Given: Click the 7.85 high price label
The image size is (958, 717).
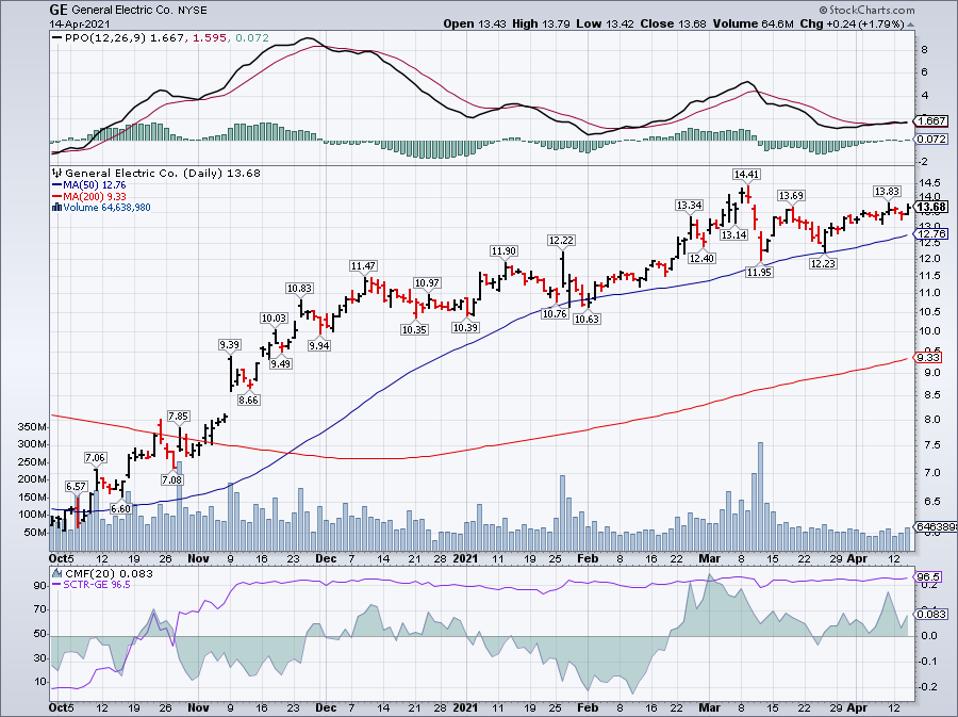Looking at the screenshot, I should coord(178,416).
